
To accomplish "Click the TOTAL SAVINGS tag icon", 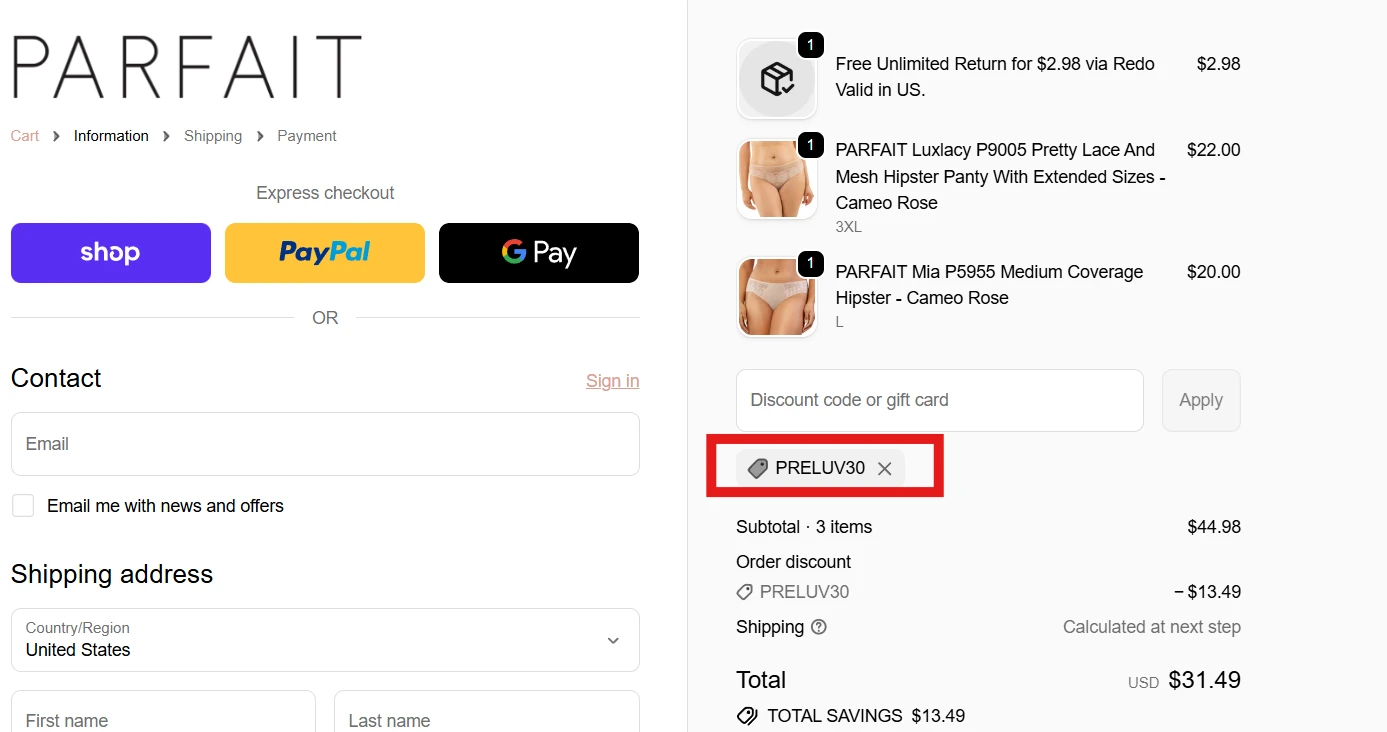I will point(747,715).
